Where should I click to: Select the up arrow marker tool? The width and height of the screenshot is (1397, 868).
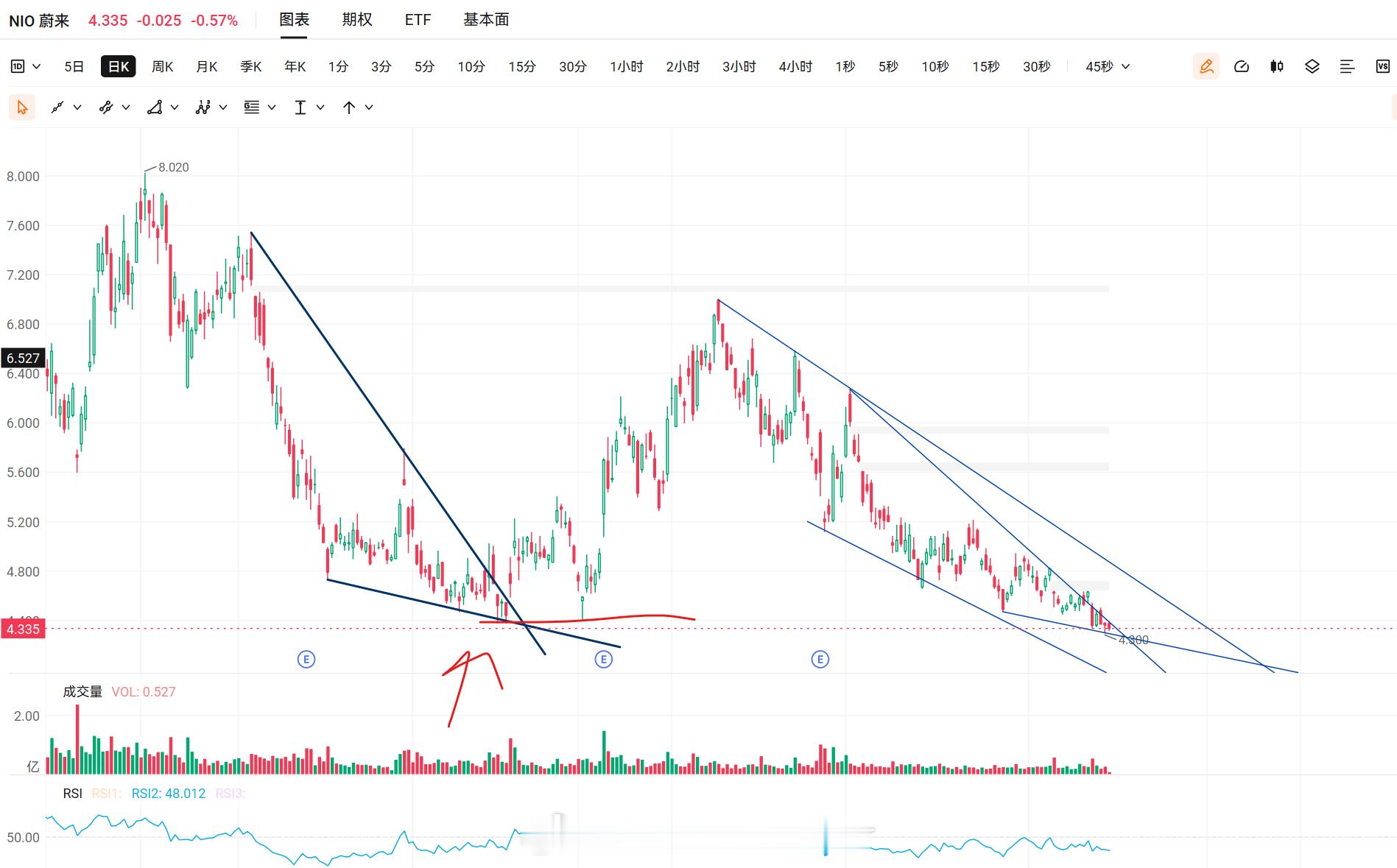349,107
